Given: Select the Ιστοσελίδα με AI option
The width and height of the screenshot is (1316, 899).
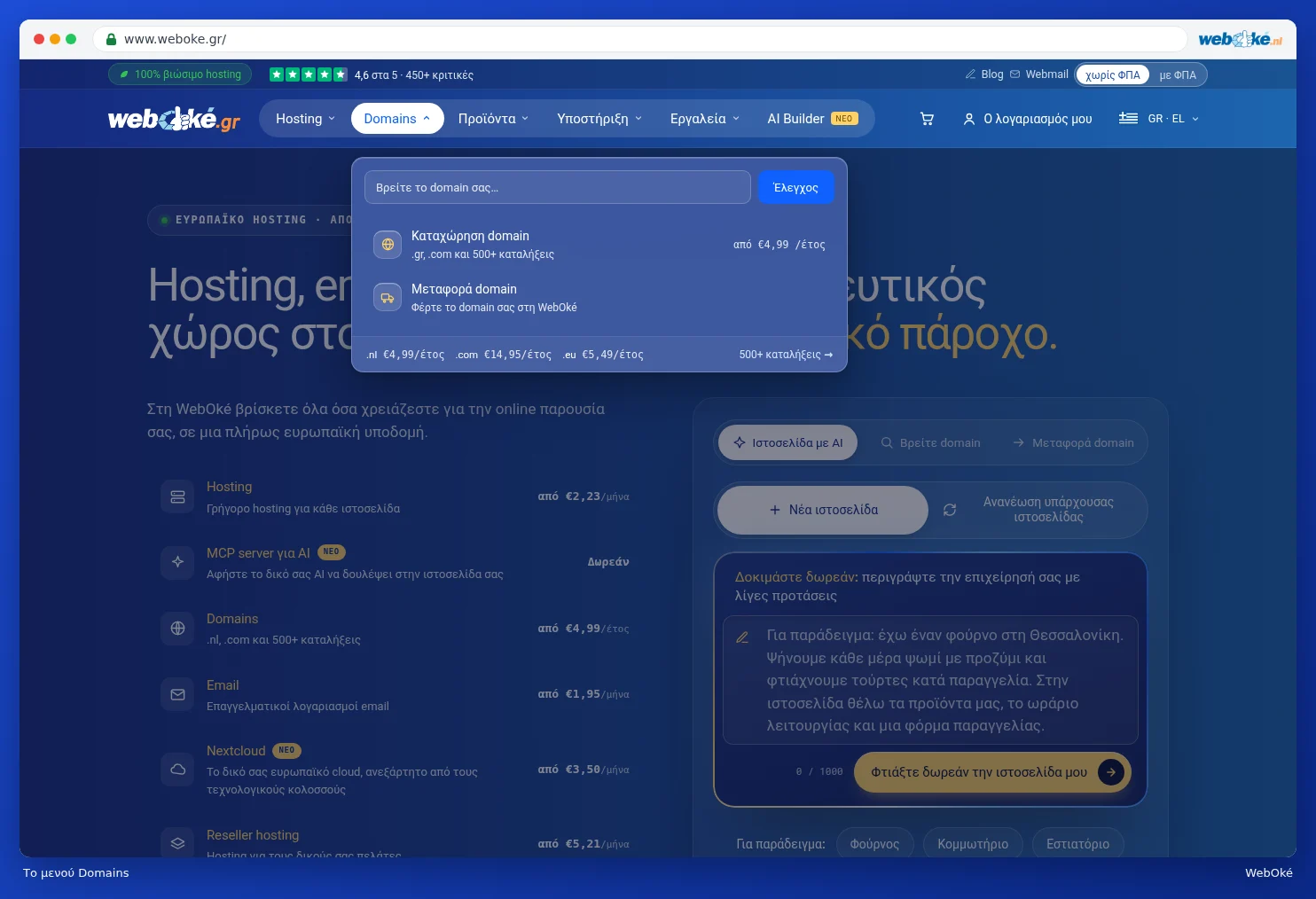Looking at the screenshot, I should point(787,442).
